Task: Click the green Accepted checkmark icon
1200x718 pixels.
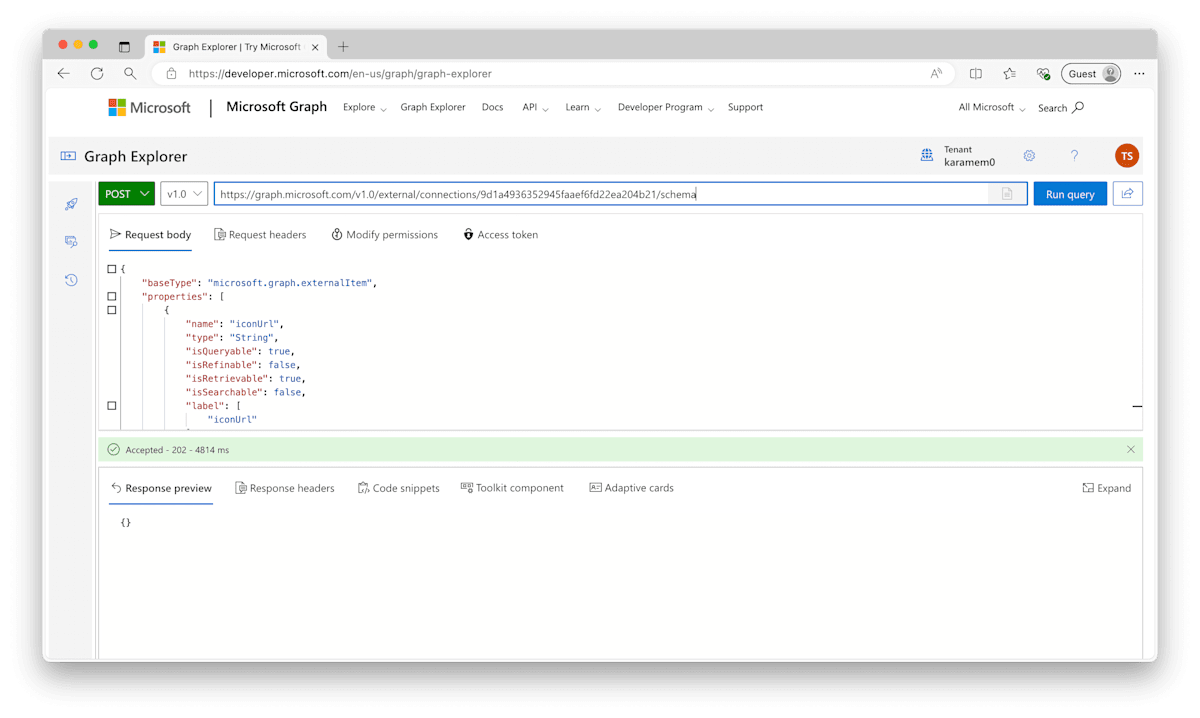Action: point(113,450)
